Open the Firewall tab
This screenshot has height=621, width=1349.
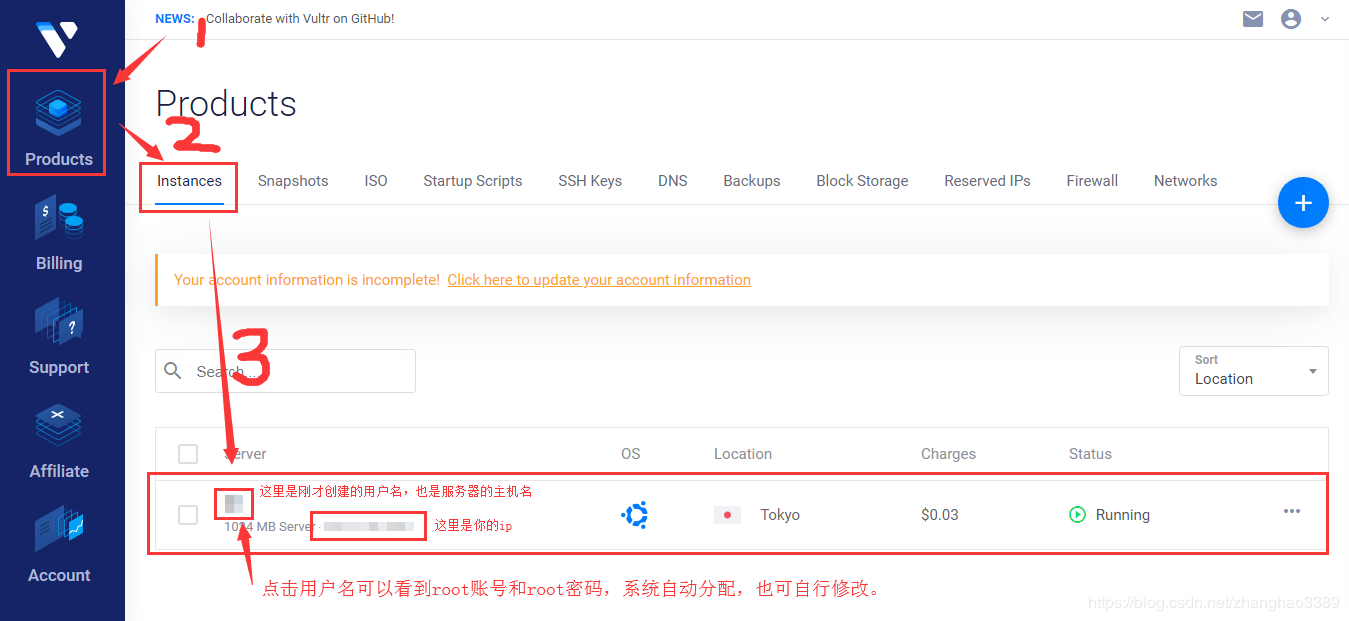coord(1091,181)
